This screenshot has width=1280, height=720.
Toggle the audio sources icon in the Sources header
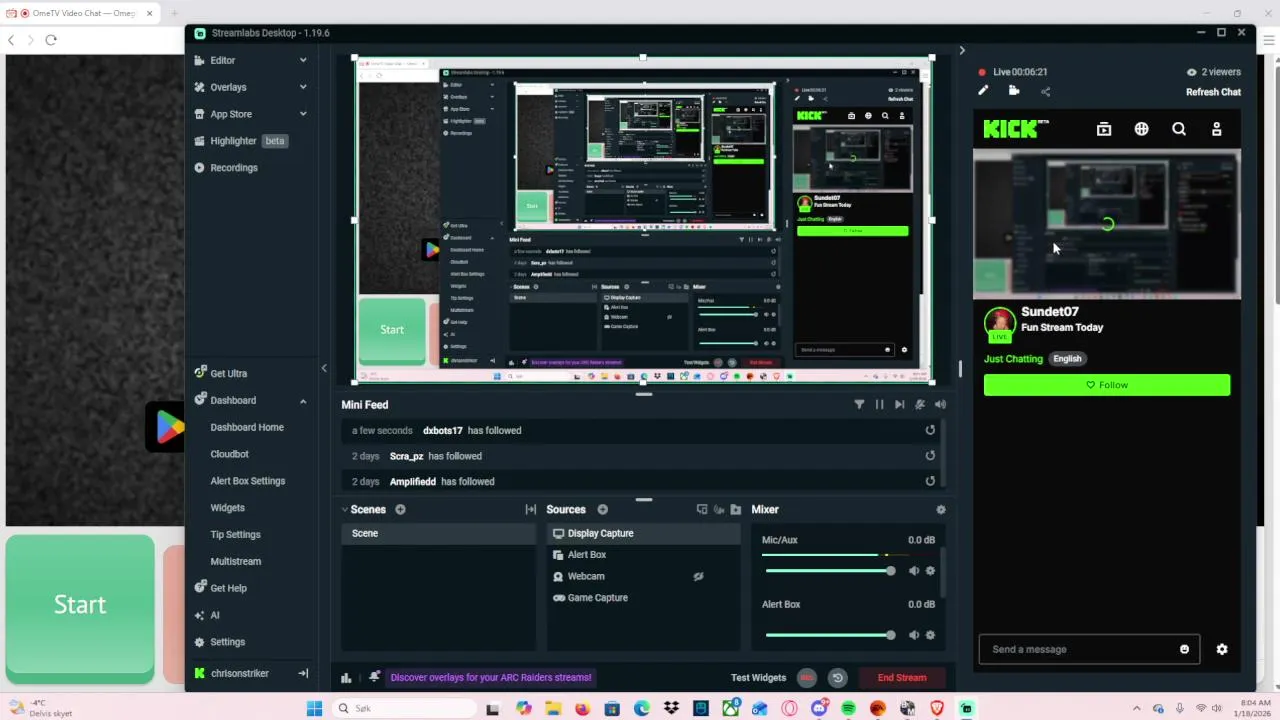[x=719, y=509]
